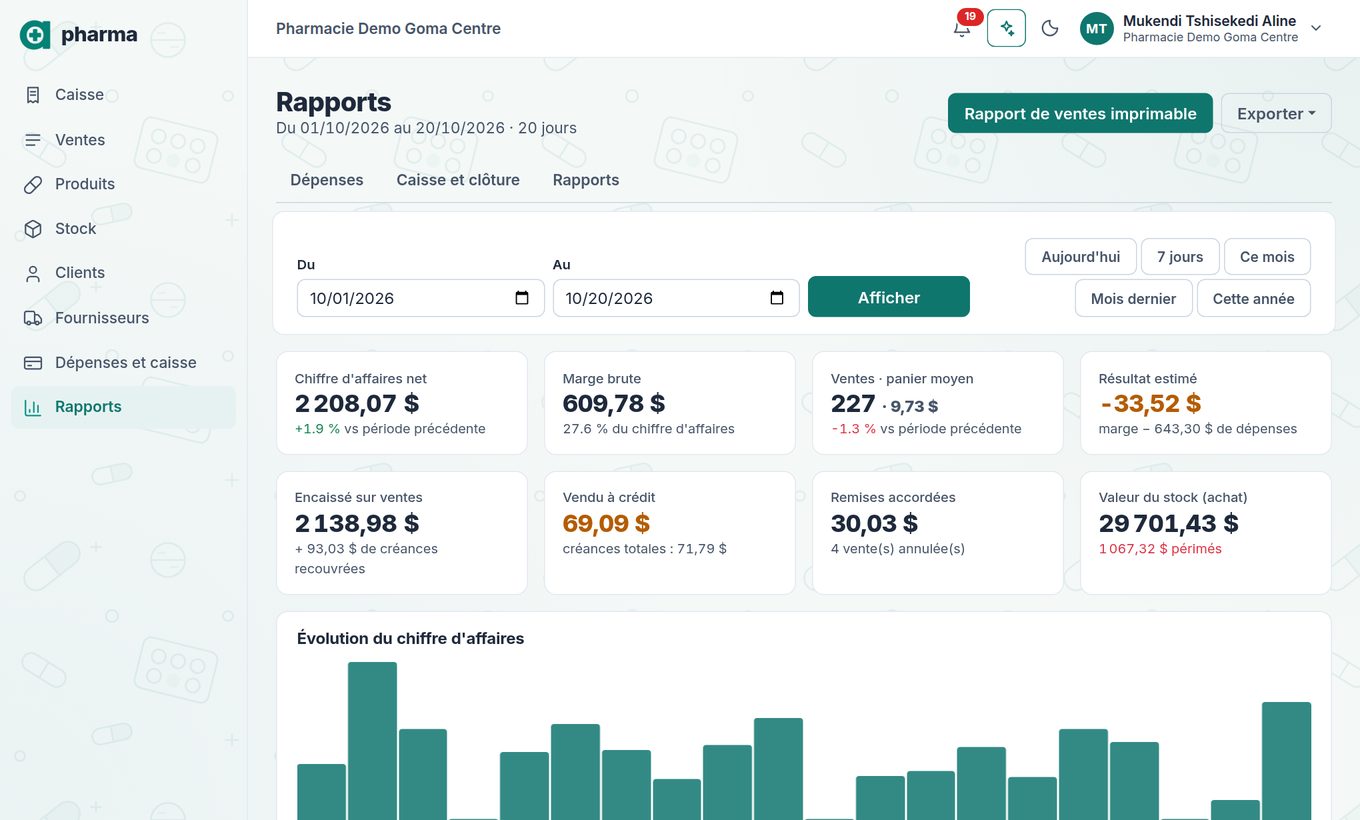
Task: Open notifications bell with 19 badge
Action: [x=962, y=28]
